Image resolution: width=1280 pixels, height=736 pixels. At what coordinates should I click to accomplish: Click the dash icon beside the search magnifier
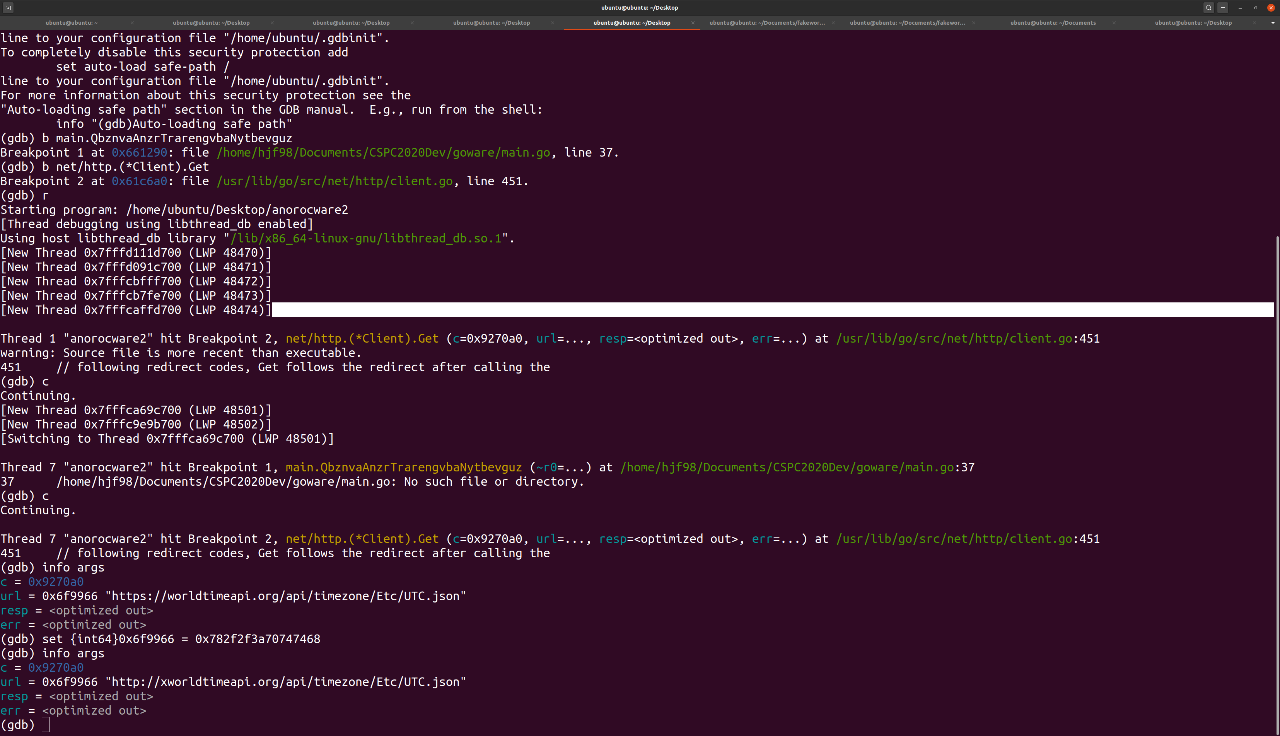coord(1222,7)
